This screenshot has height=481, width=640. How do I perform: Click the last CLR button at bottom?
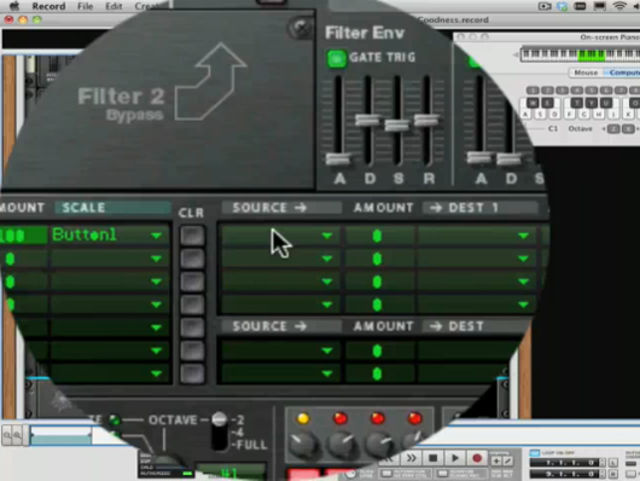pyautogui.click(x=192, y=373)
